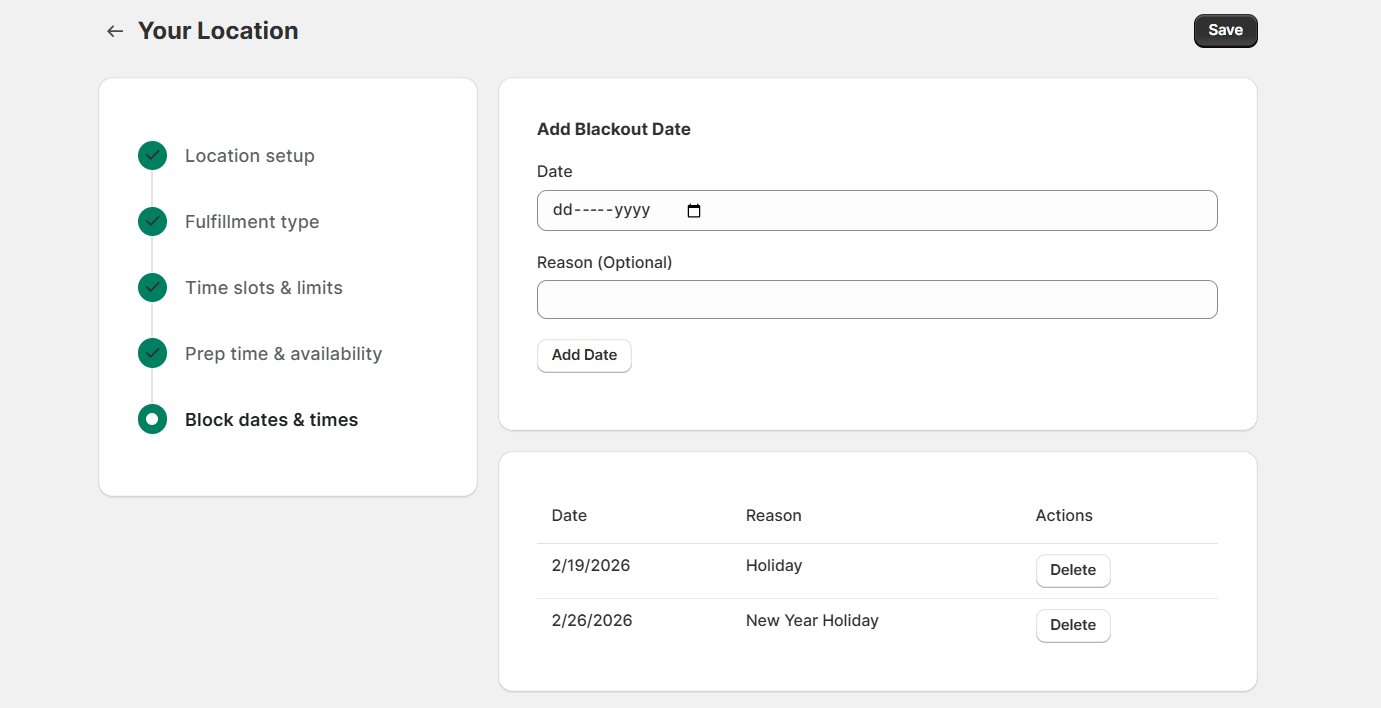This screenshot has width=1381, height=708.
Task: Select the Block dates & times step
Action: click(271, 420)
